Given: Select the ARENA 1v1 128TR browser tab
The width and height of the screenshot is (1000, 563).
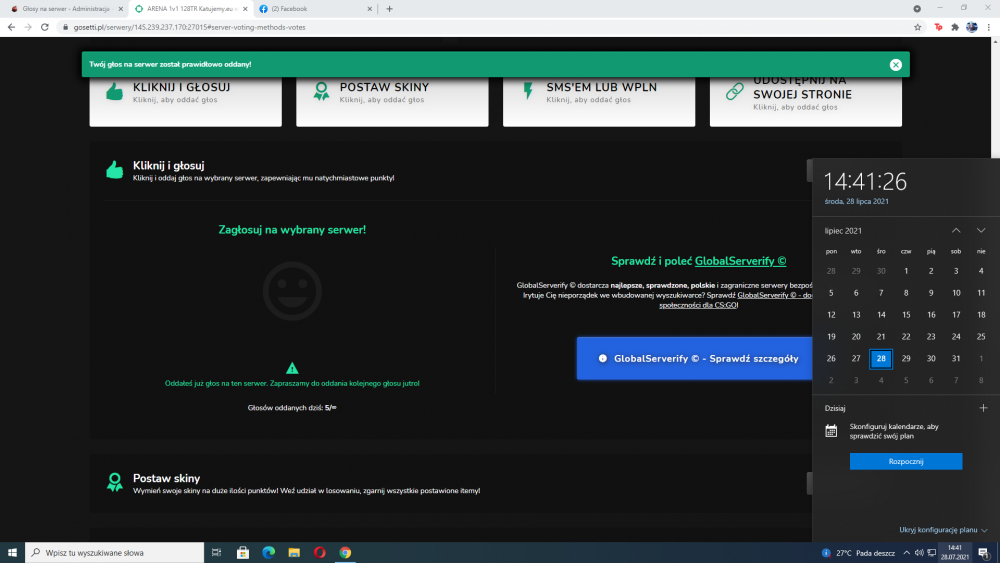Looking at the screenshot, I should pyautogui.click(x=190, y=9).
